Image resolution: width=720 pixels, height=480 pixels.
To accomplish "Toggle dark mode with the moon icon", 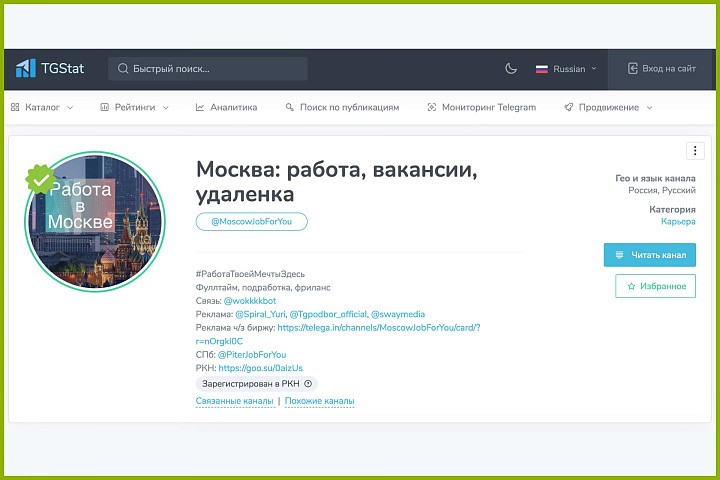I will tap(510, 69).
